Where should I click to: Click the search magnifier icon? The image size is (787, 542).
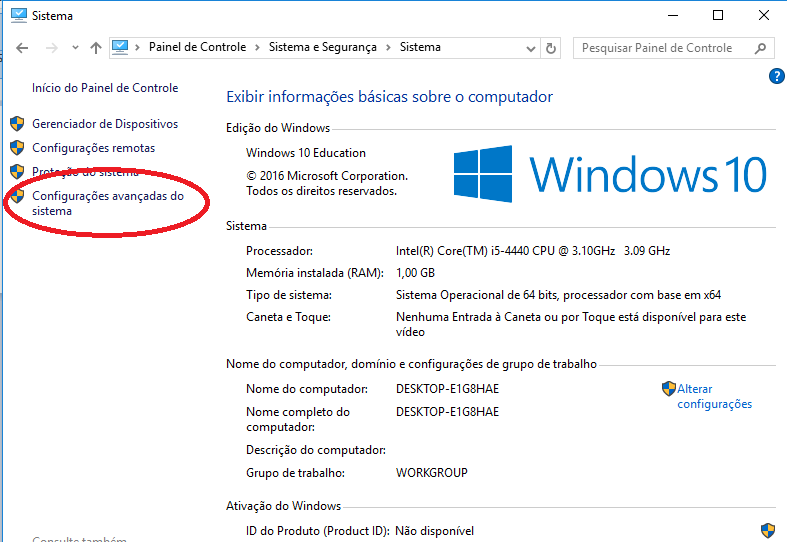(760, 48)
